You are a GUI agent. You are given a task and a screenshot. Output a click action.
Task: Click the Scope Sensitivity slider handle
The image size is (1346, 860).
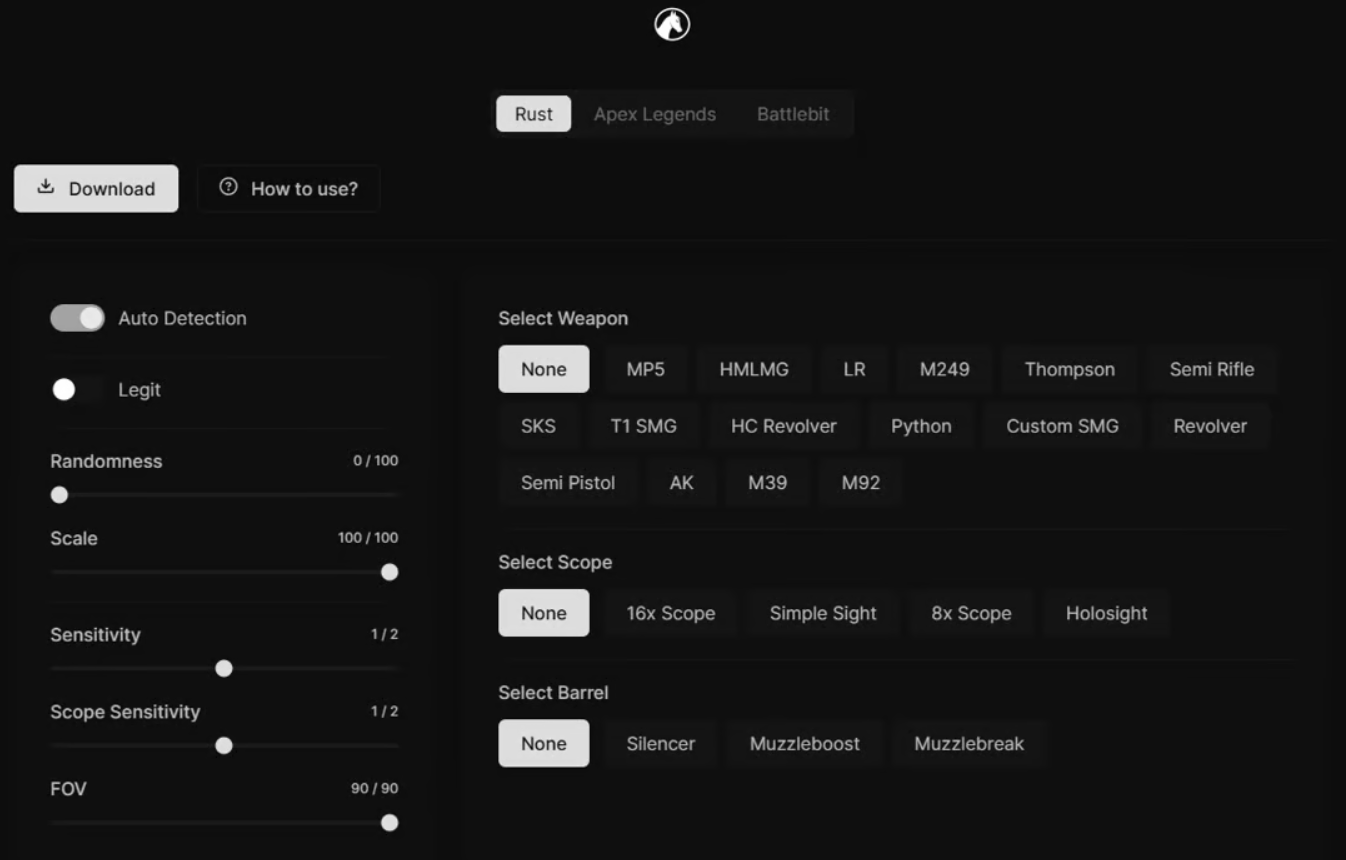(224, 745)
